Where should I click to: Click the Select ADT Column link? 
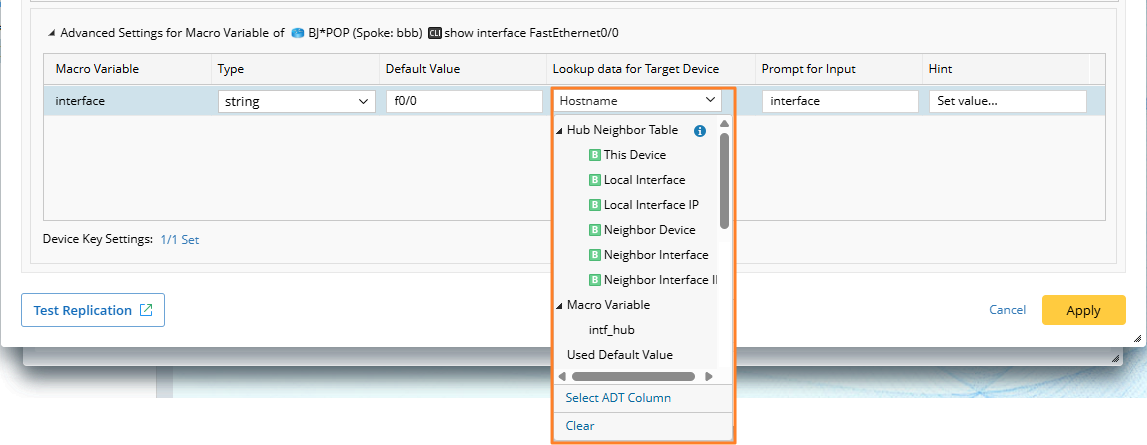[x=618, y=398]
